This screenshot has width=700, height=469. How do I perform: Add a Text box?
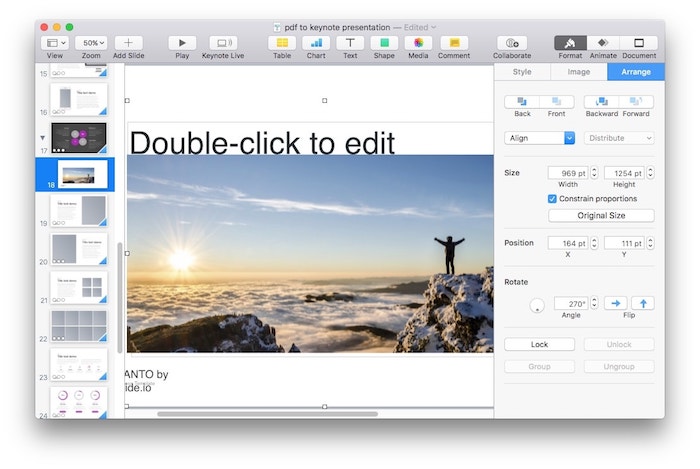point(350,43)
